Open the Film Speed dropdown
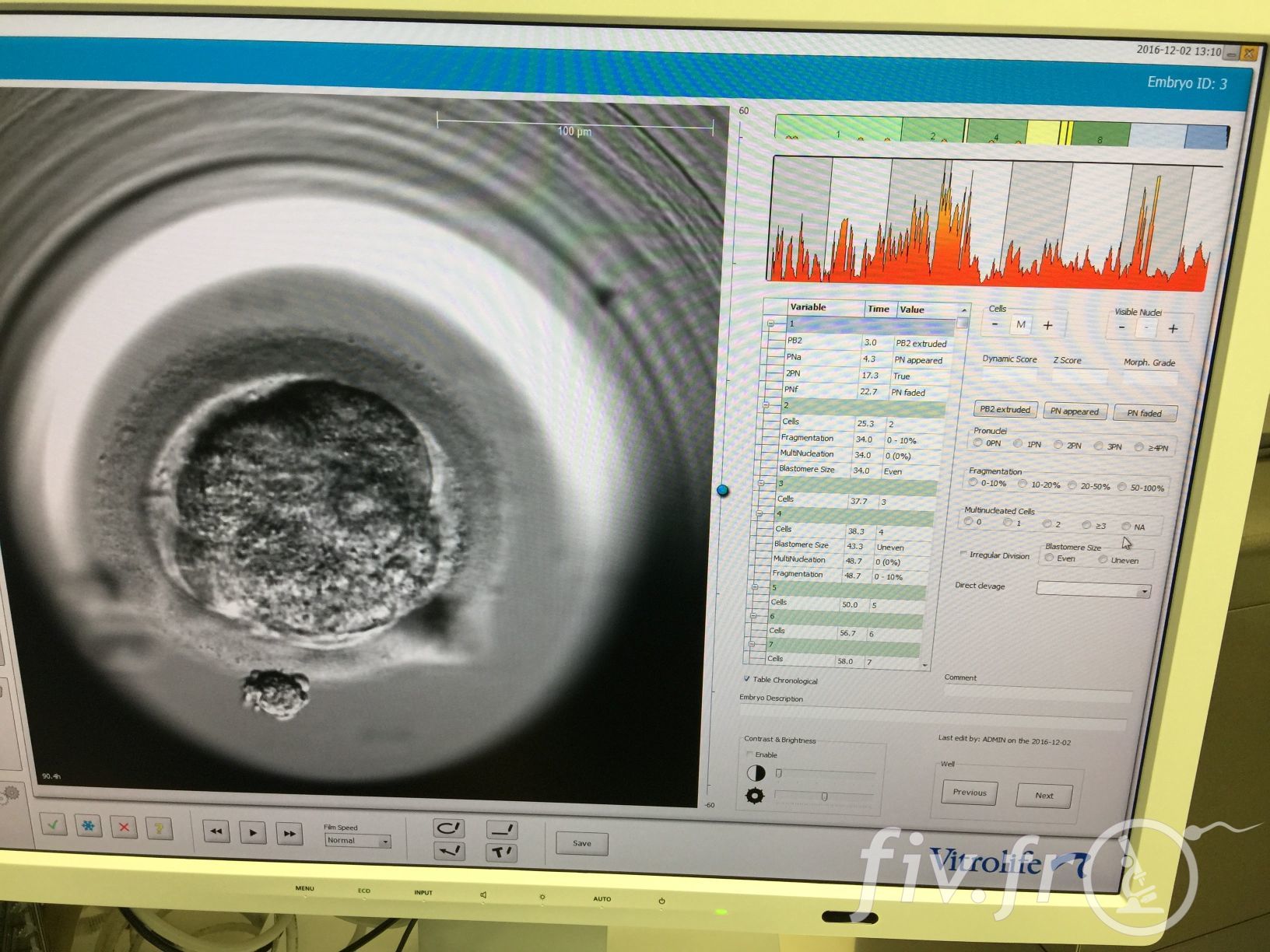Screen dimensions: 1270x952 click(357, 841)
